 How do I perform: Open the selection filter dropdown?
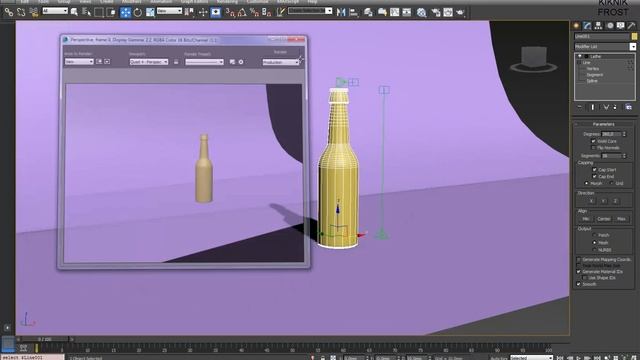(55, 11)
